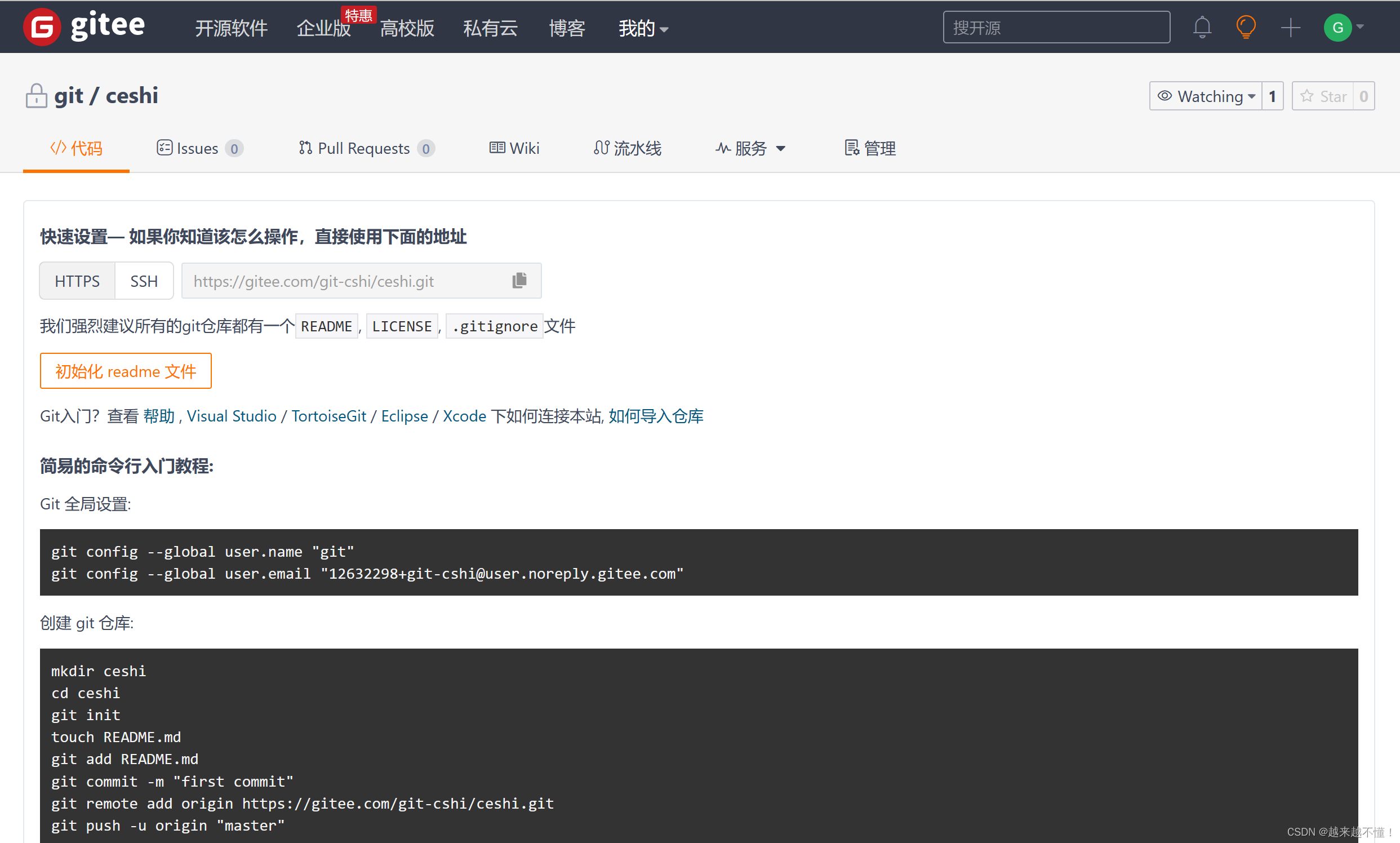1400x843 pixels.
Task: Expand the 我的 menu in the top bar
Action: (643, 28)
